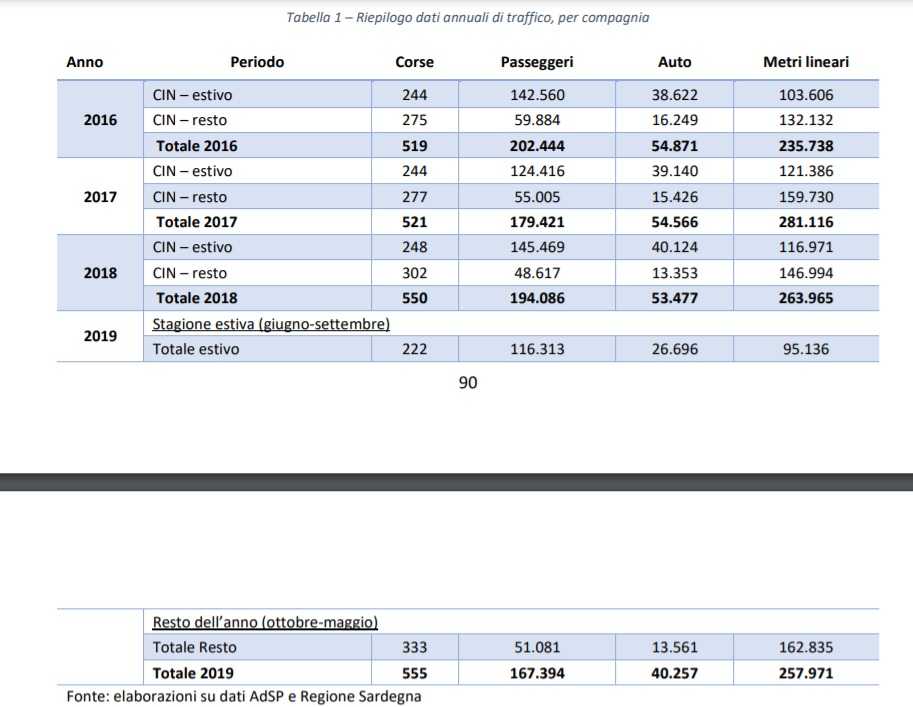
Task: Click the page number 90
Action: pyautogui.click(x=468, y=383)
